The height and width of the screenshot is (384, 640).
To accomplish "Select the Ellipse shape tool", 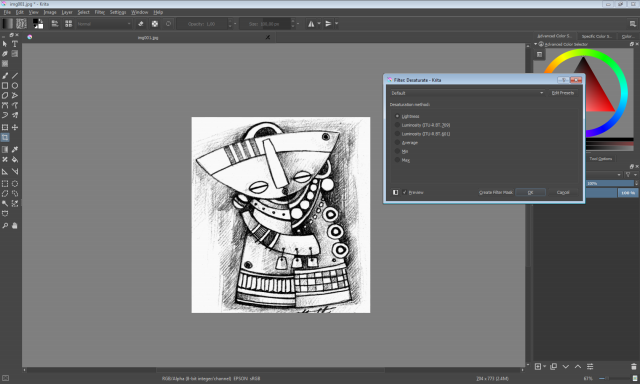I will coord(15,86).
